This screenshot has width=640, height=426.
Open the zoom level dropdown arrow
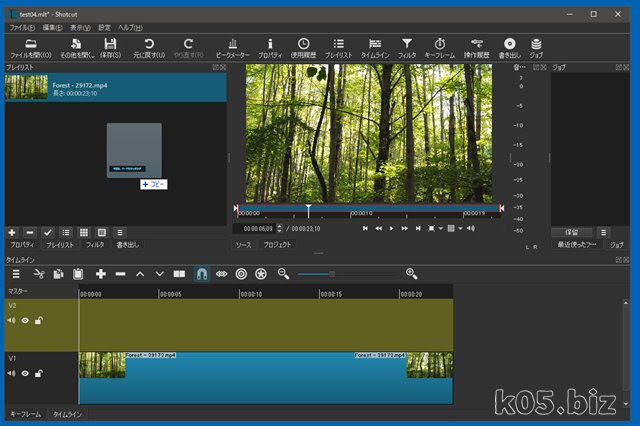click(x=441, y=229)
